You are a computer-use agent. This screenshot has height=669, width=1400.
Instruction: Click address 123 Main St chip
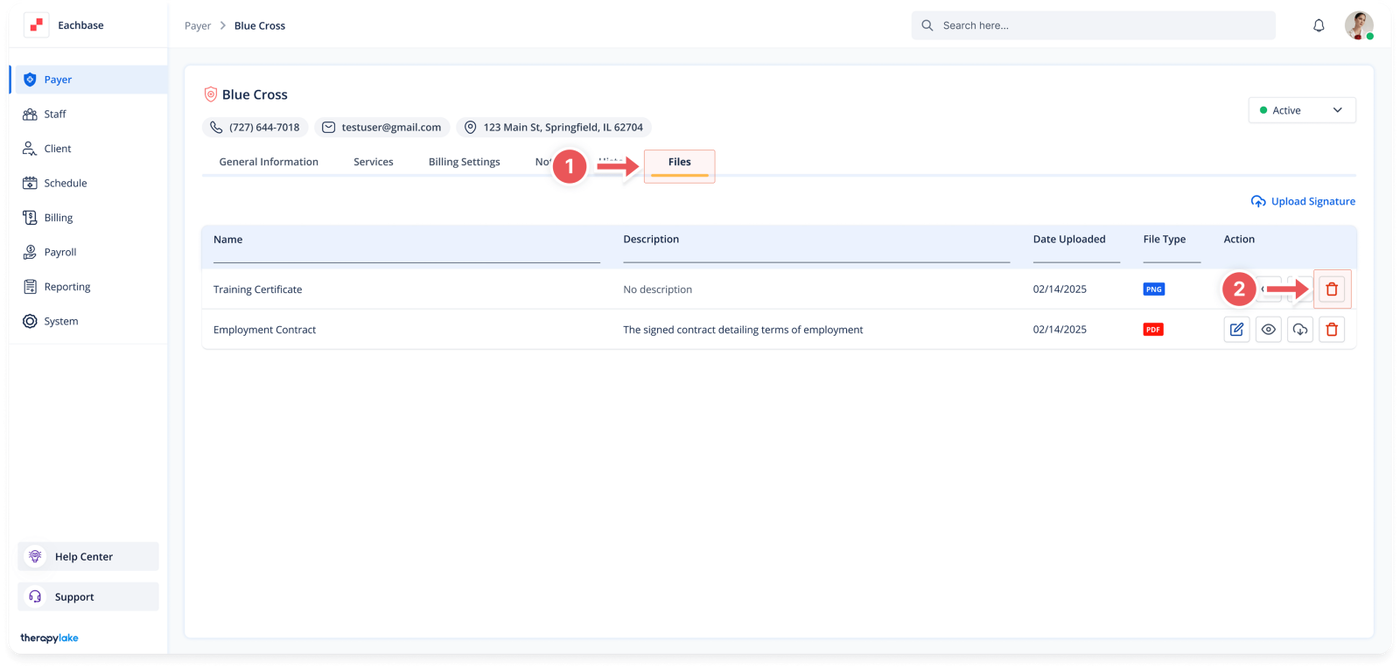click(x=554, y=127)
